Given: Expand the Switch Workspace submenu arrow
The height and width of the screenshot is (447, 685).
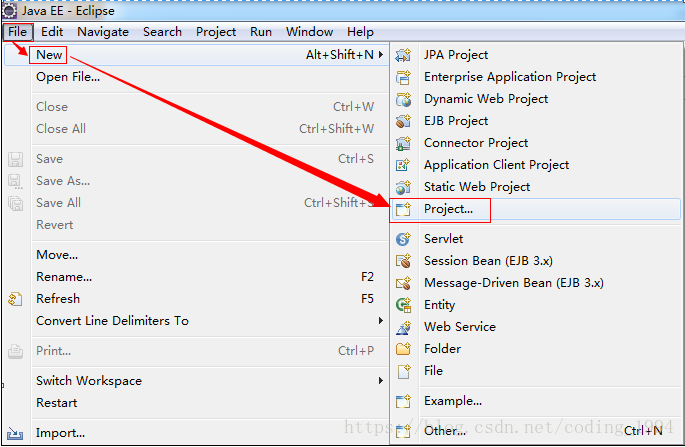Looking at the screenshot, I should [381, 381].
